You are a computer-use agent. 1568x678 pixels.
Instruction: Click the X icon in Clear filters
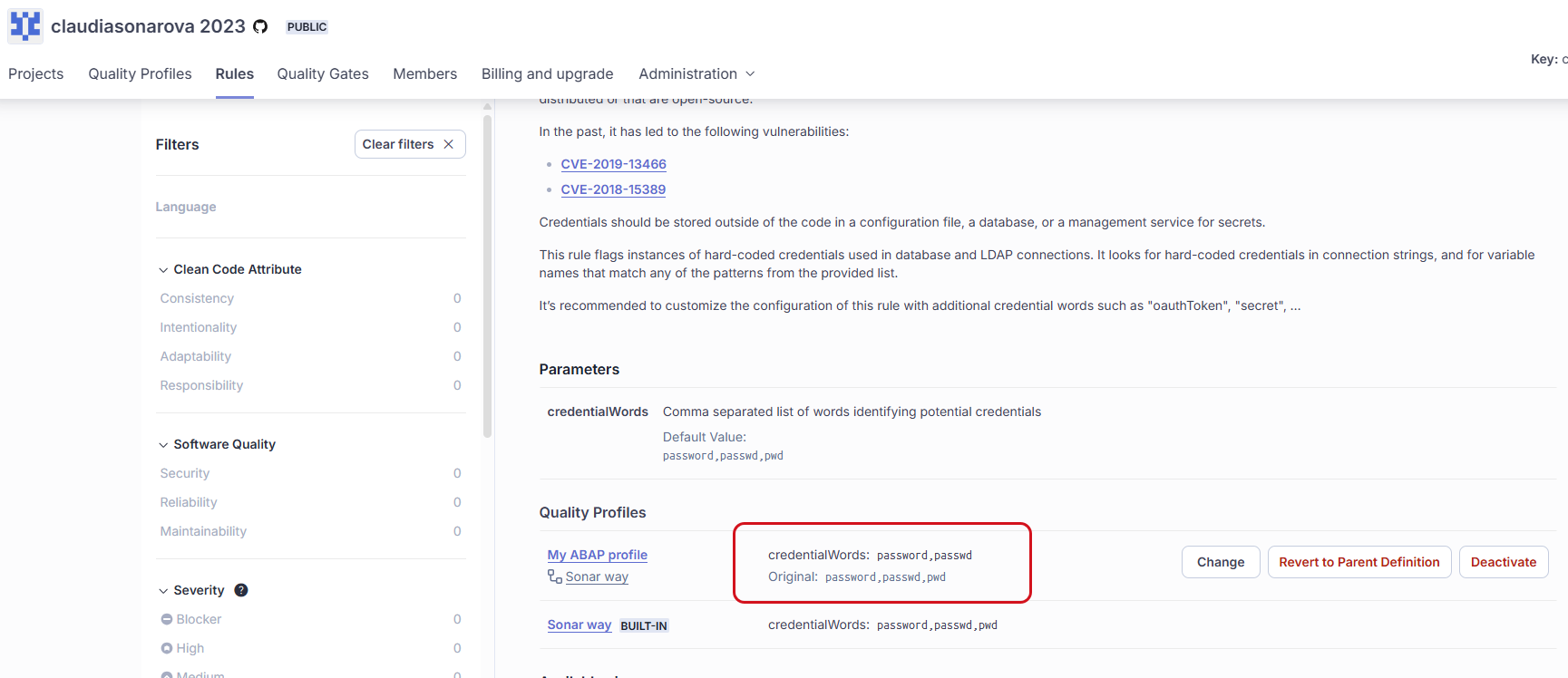coord(448,144)
